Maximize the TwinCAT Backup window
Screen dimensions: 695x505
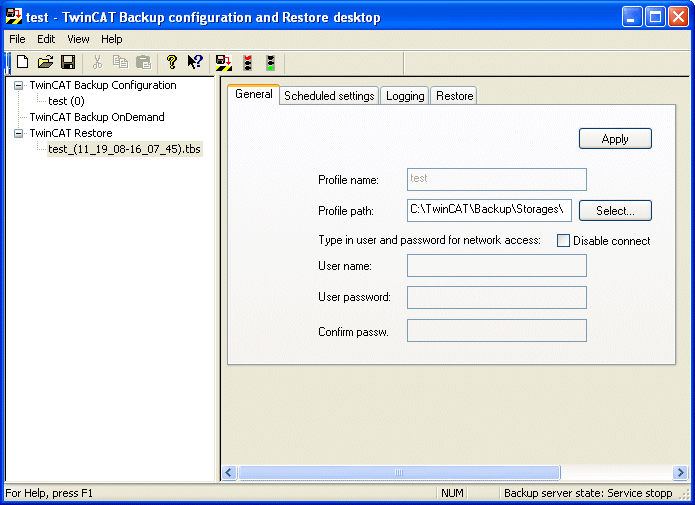[655, 17]
